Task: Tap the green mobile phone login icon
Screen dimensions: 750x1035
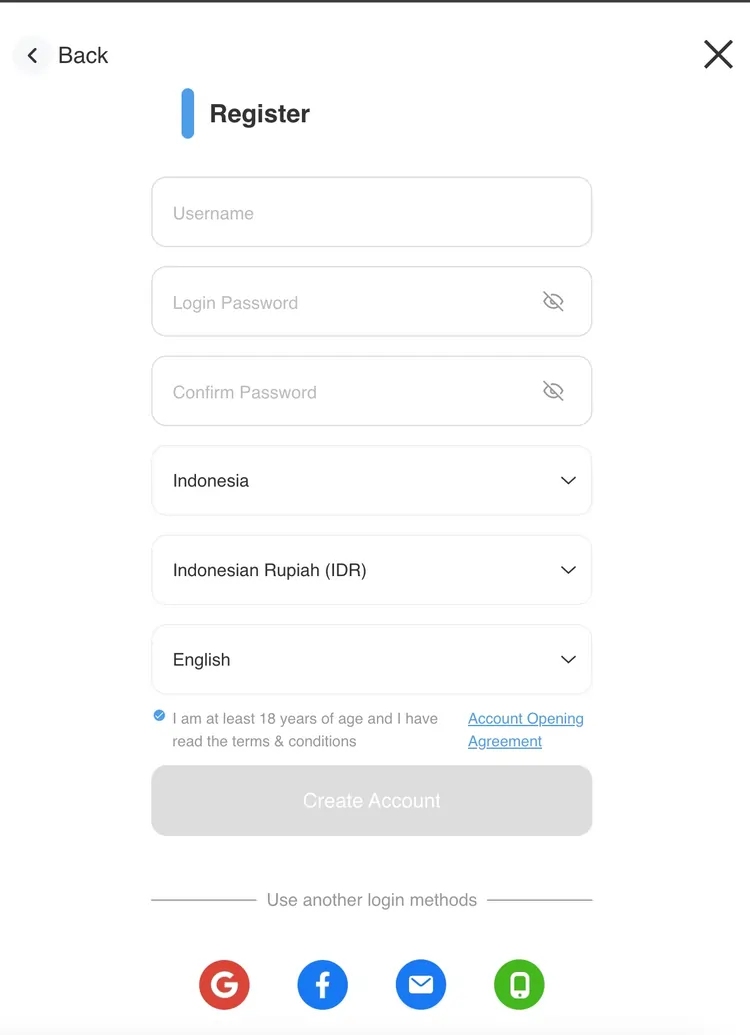Action: point(519,985)
